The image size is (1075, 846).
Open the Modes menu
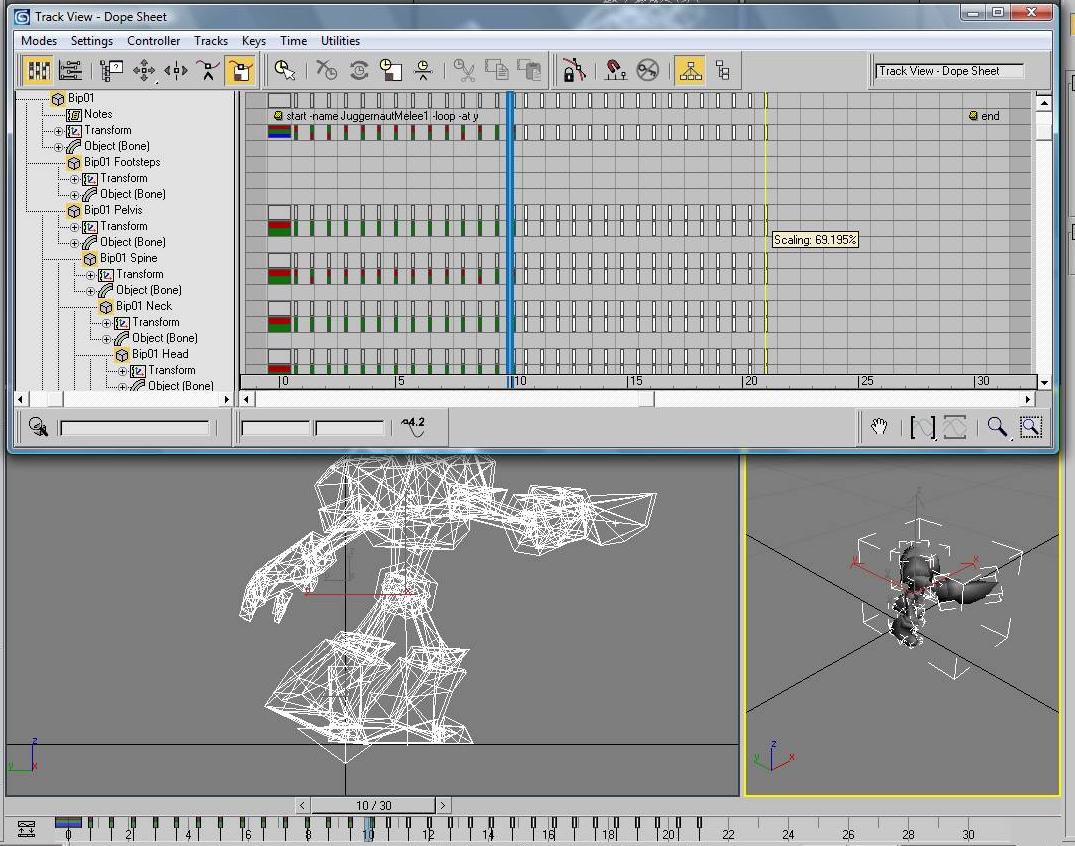39,40
